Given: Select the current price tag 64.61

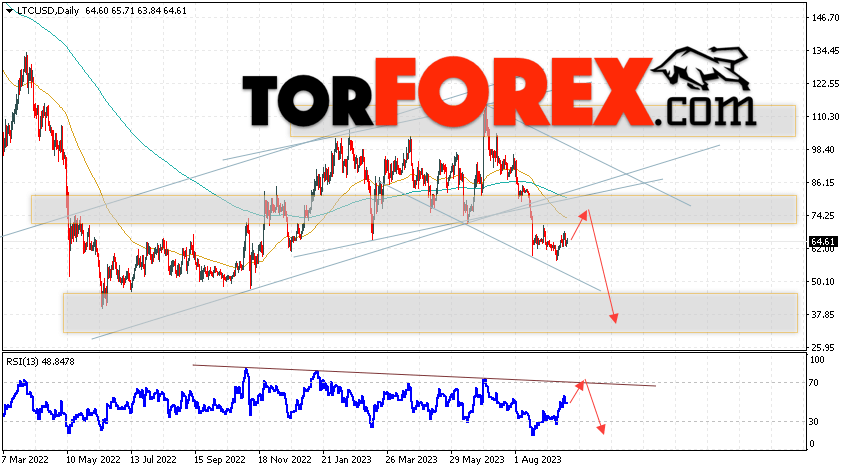Looking at the screenshot, I should [x=823, y=242].
